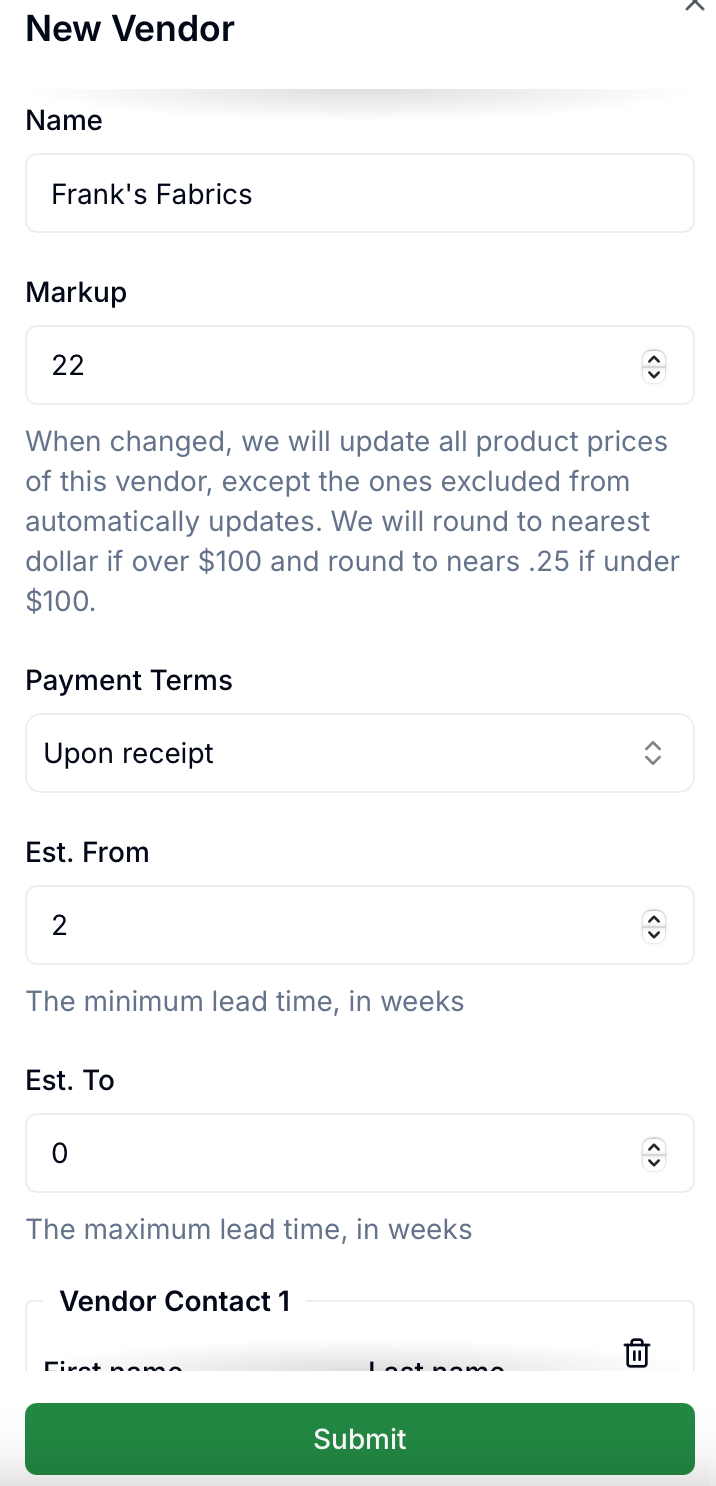Decrement the Est. From weeks stepper
Viewport: 716px width, 1486px height.
[654, 934]
